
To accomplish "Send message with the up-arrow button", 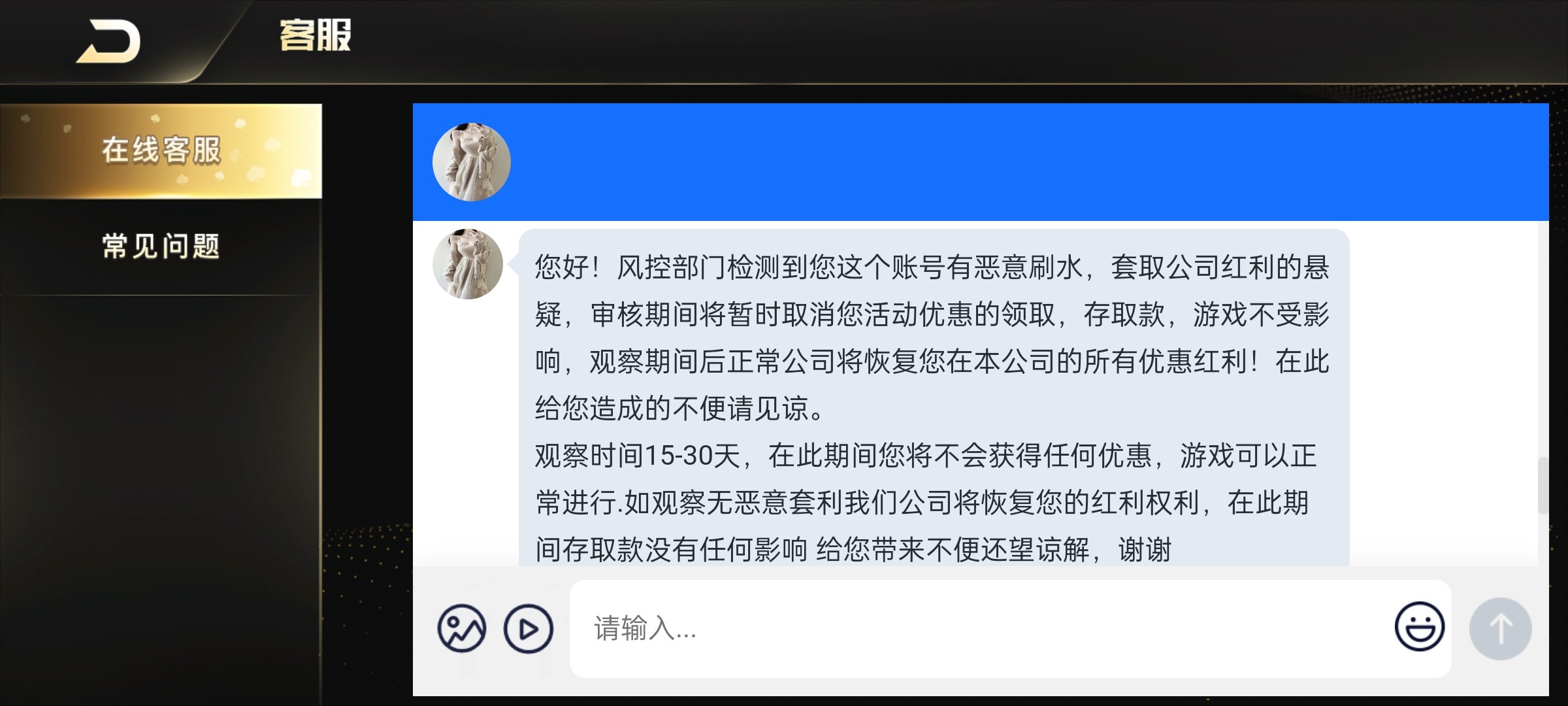I will (x=1500, y=628).
